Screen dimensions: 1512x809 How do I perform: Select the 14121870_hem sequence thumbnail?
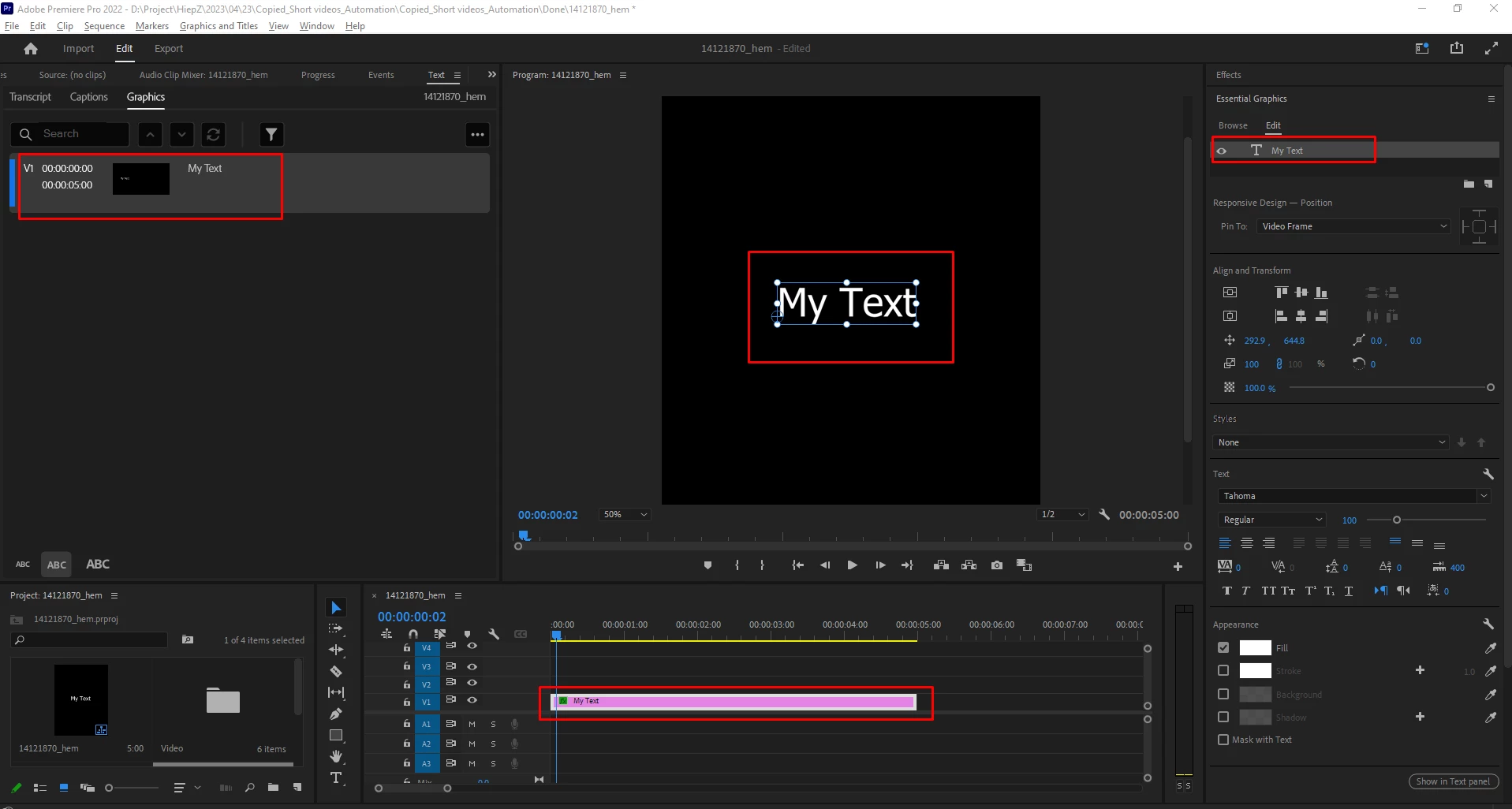[x=81, y=699]
